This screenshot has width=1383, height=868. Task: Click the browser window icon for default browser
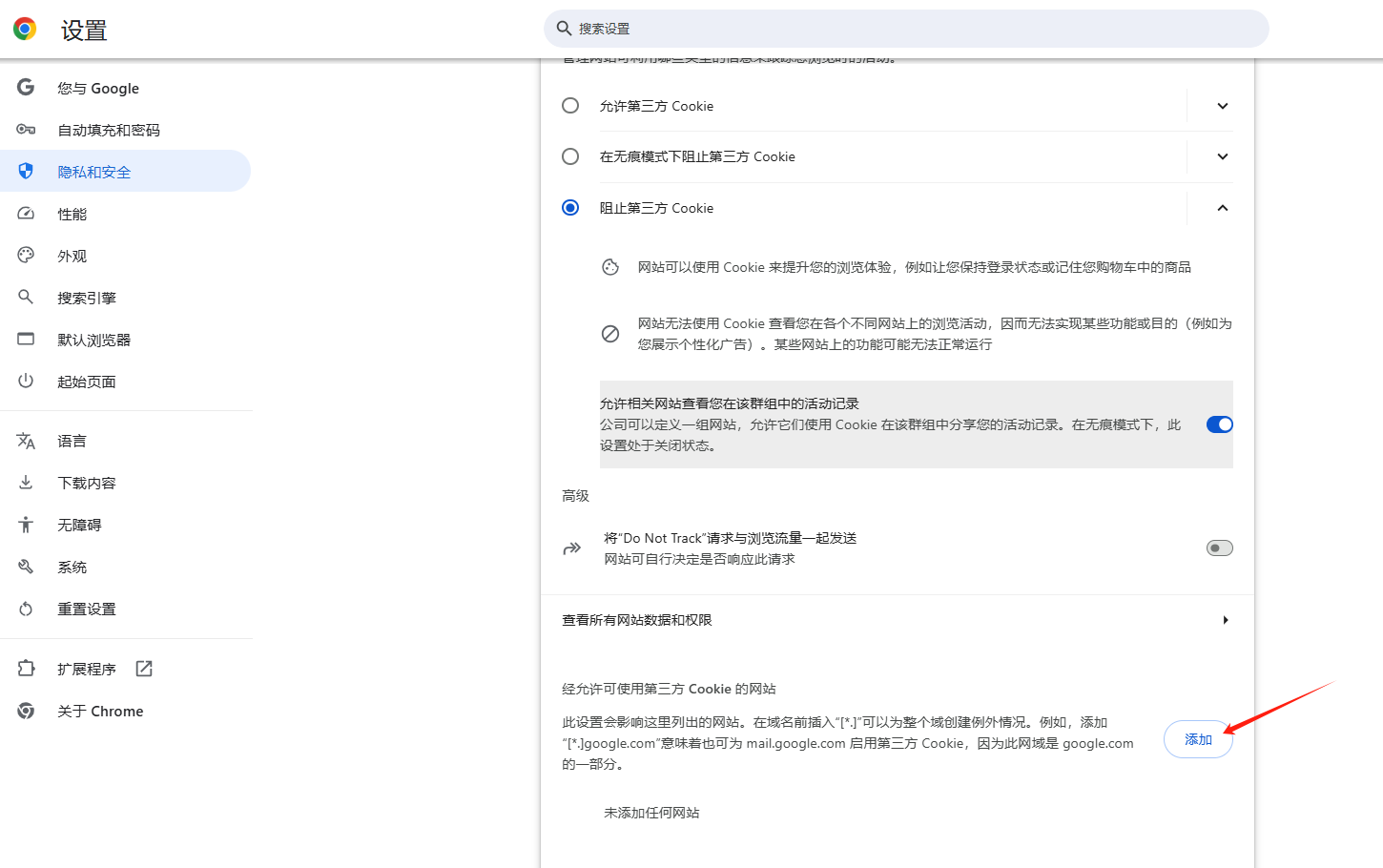click(26, 340)
